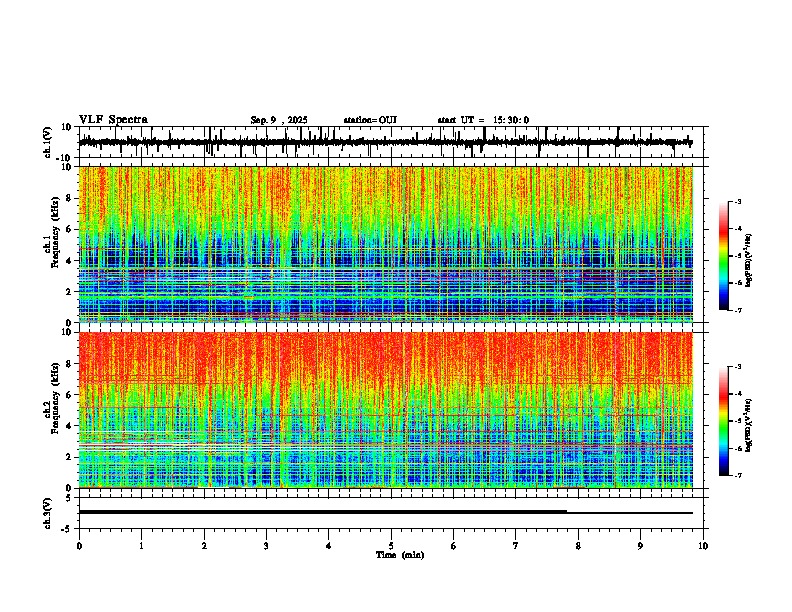The image size is (792, 612).
Task: Click the "VLF Spectra" plot title
Action: pos(113,120)
